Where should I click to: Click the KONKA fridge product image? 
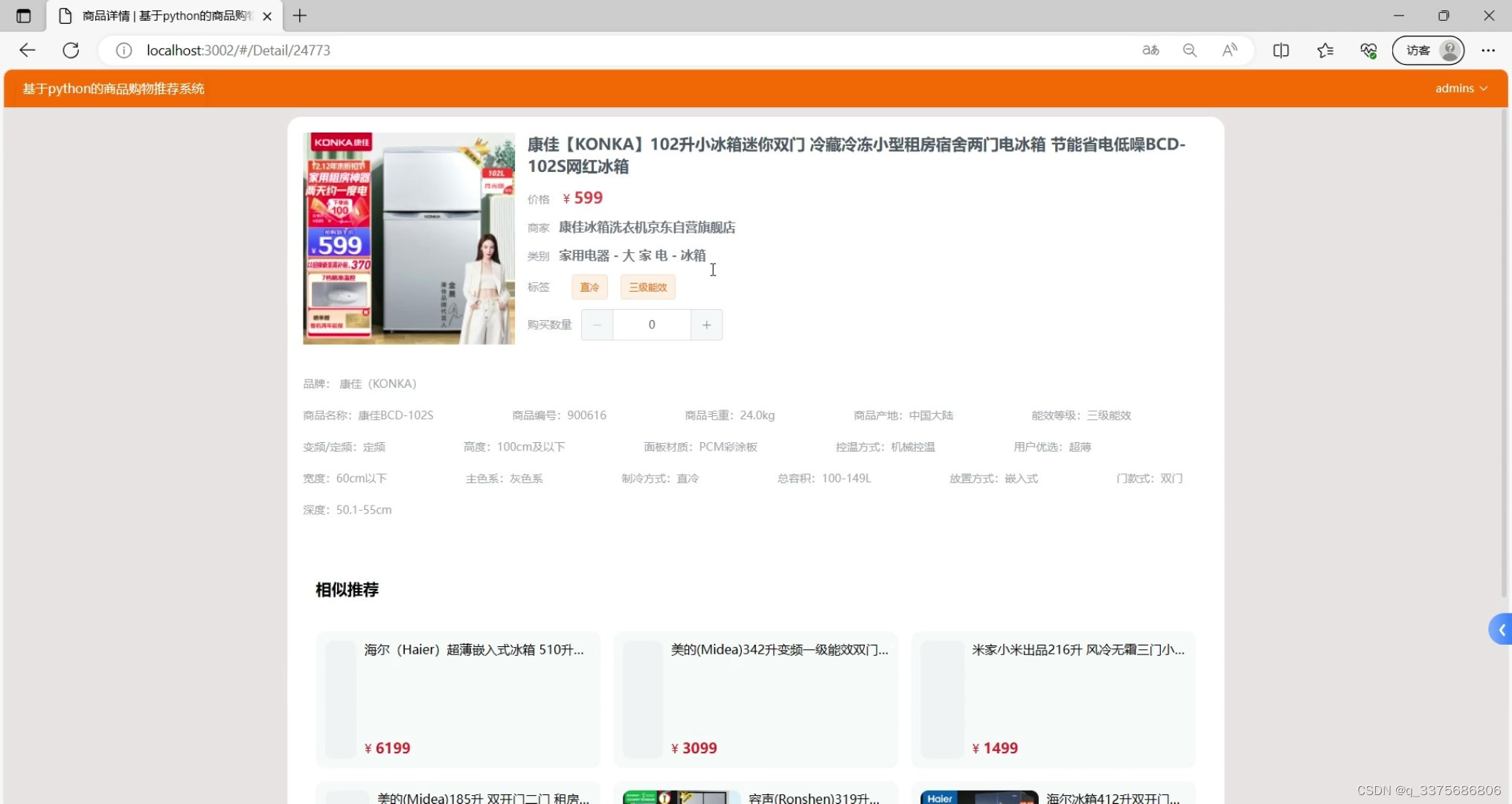click(409, 238)
